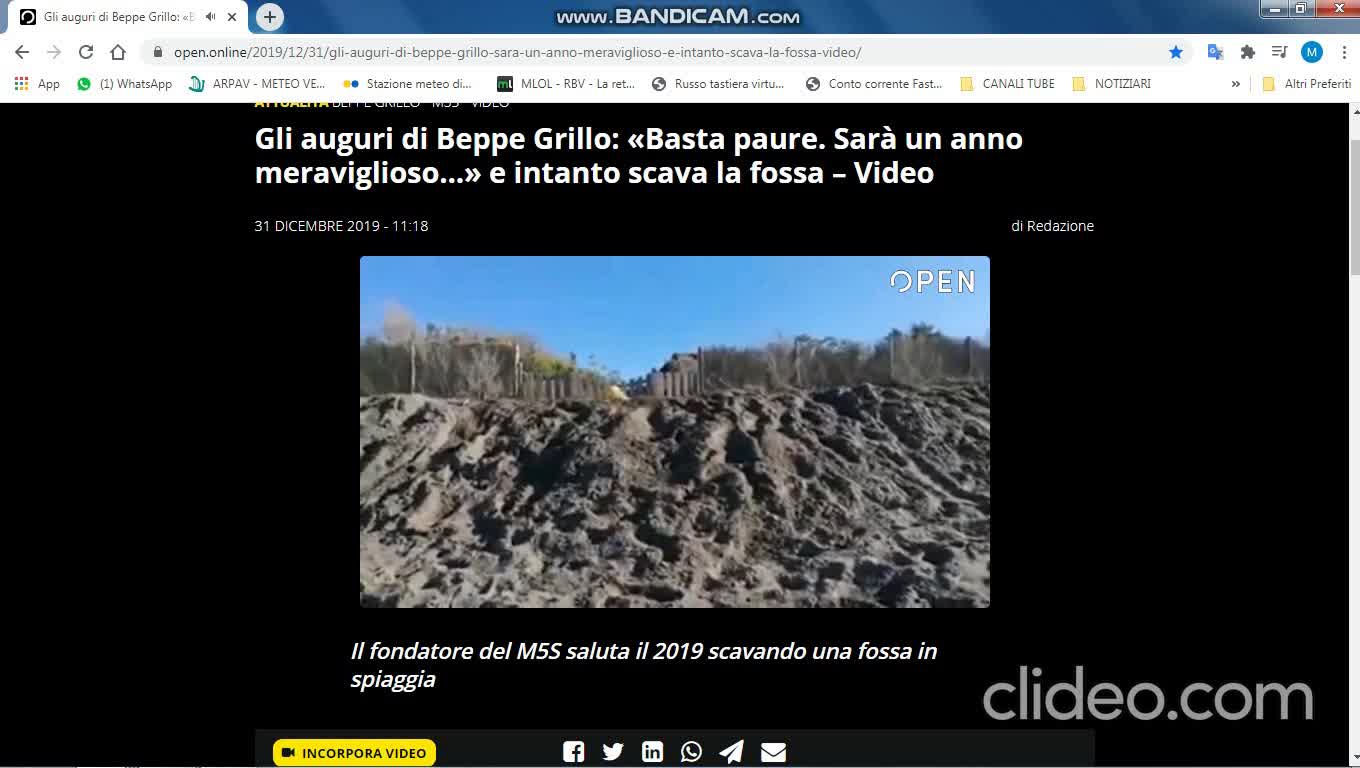Play the Beppe Grillo video
Image resolution: width=1360 pixels, height=768 pixels.
tap(675, 432)
